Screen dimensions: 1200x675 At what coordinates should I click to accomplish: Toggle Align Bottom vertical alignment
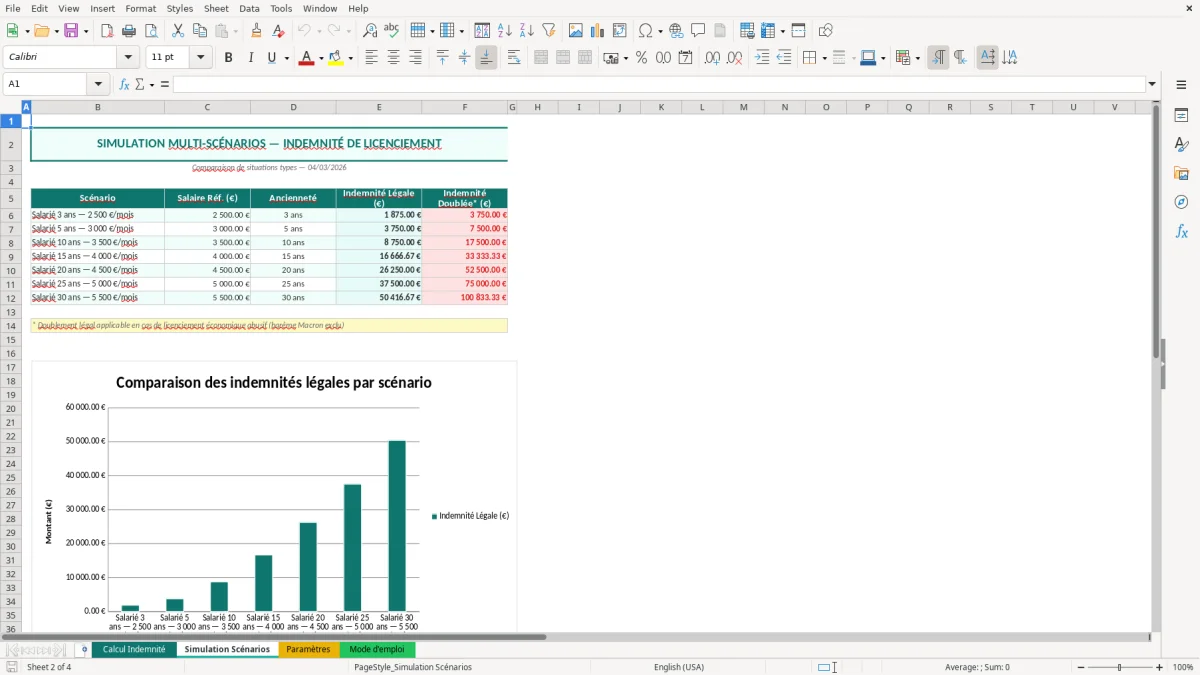coord(486,58)
